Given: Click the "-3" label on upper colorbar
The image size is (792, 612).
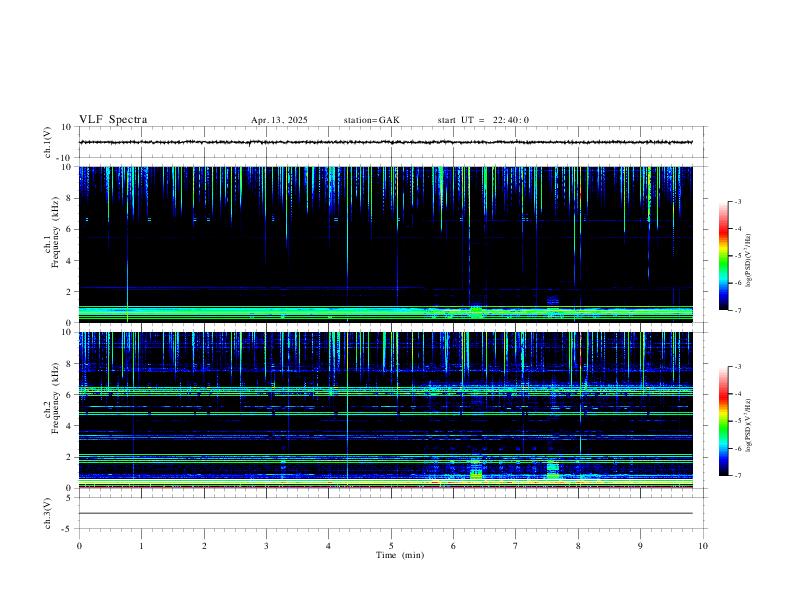Looking at the screenshot, I should 737,201.
